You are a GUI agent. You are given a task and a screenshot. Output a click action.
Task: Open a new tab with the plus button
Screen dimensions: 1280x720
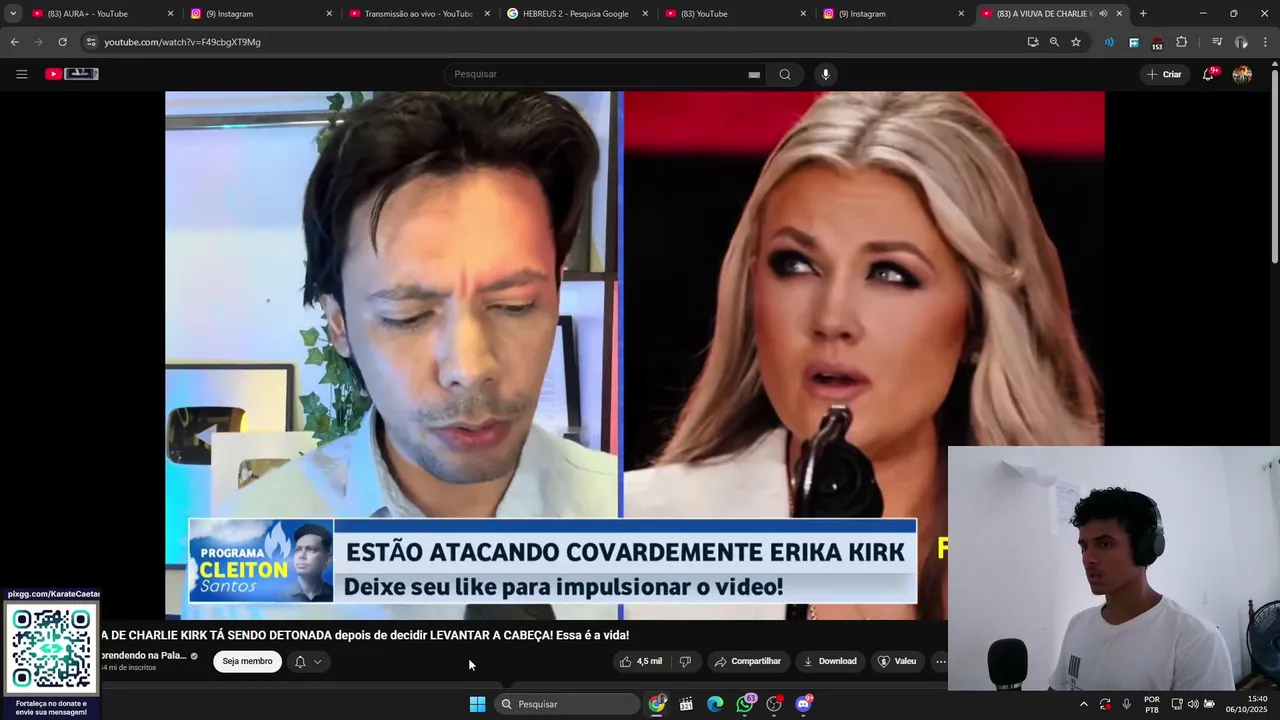(x=1143, y=14)
